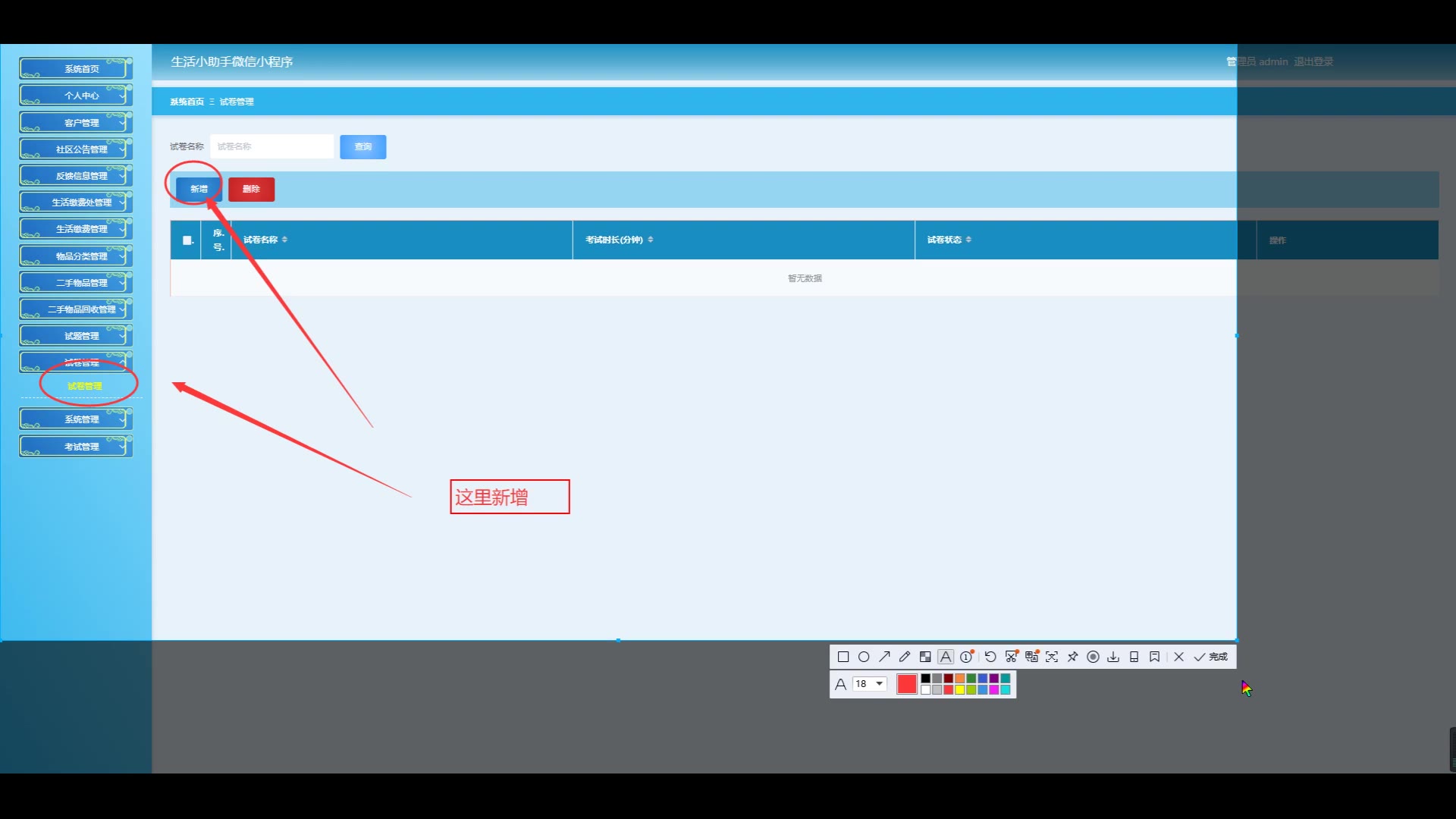
Task: Sort by 试卷名称 column arrows
Action: (x=284, y=240)
